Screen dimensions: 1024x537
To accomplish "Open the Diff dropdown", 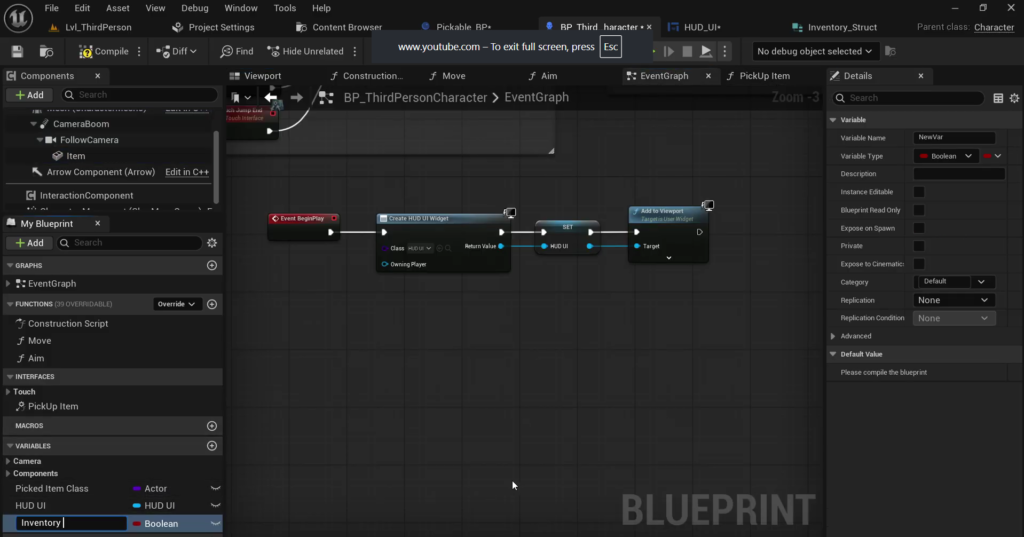I will click(x=176, y=51).
